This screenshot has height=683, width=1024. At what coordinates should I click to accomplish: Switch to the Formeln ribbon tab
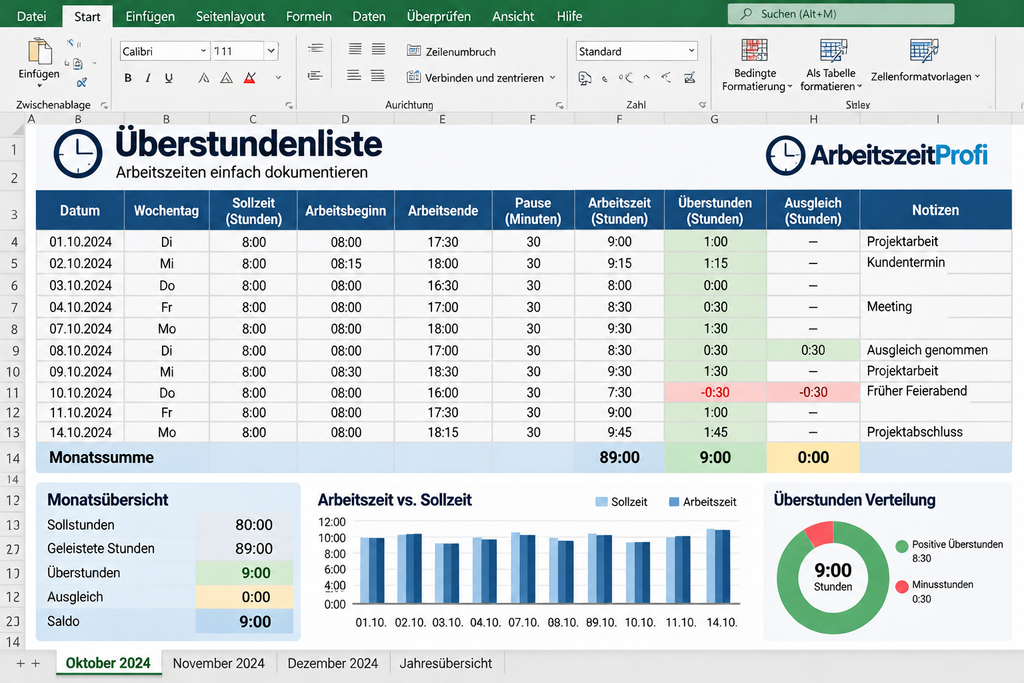click(x=308, y=16)
